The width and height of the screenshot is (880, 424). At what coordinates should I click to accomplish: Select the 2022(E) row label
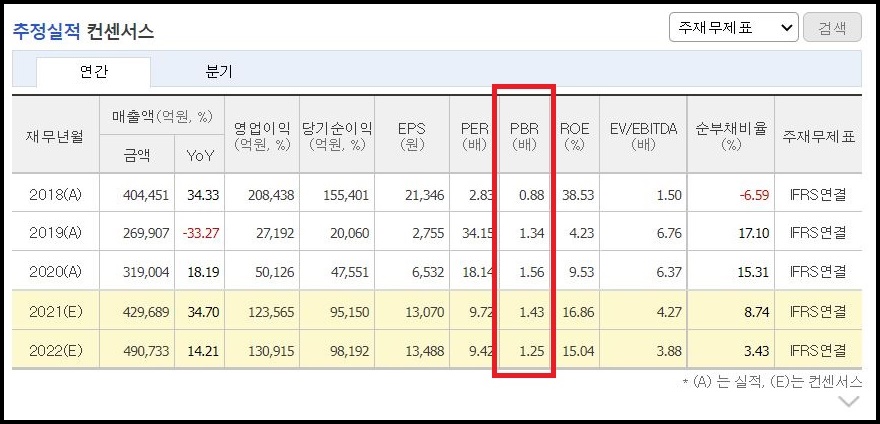tap(55, 351)
